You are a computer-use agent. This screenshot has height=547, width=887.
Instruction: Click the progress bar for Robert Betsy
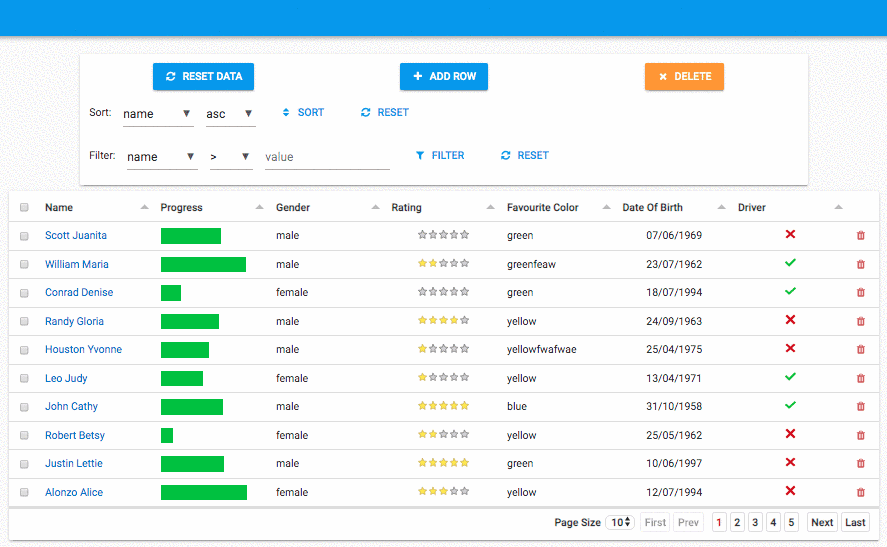pyautogui.click(x=167, y=435)
